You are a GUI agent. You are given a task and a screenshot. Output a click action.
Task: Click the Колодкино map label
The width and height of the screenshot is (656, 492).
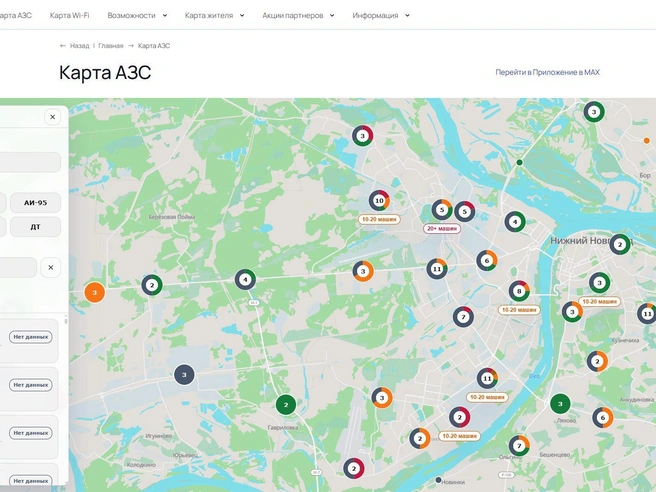[141, 465]
